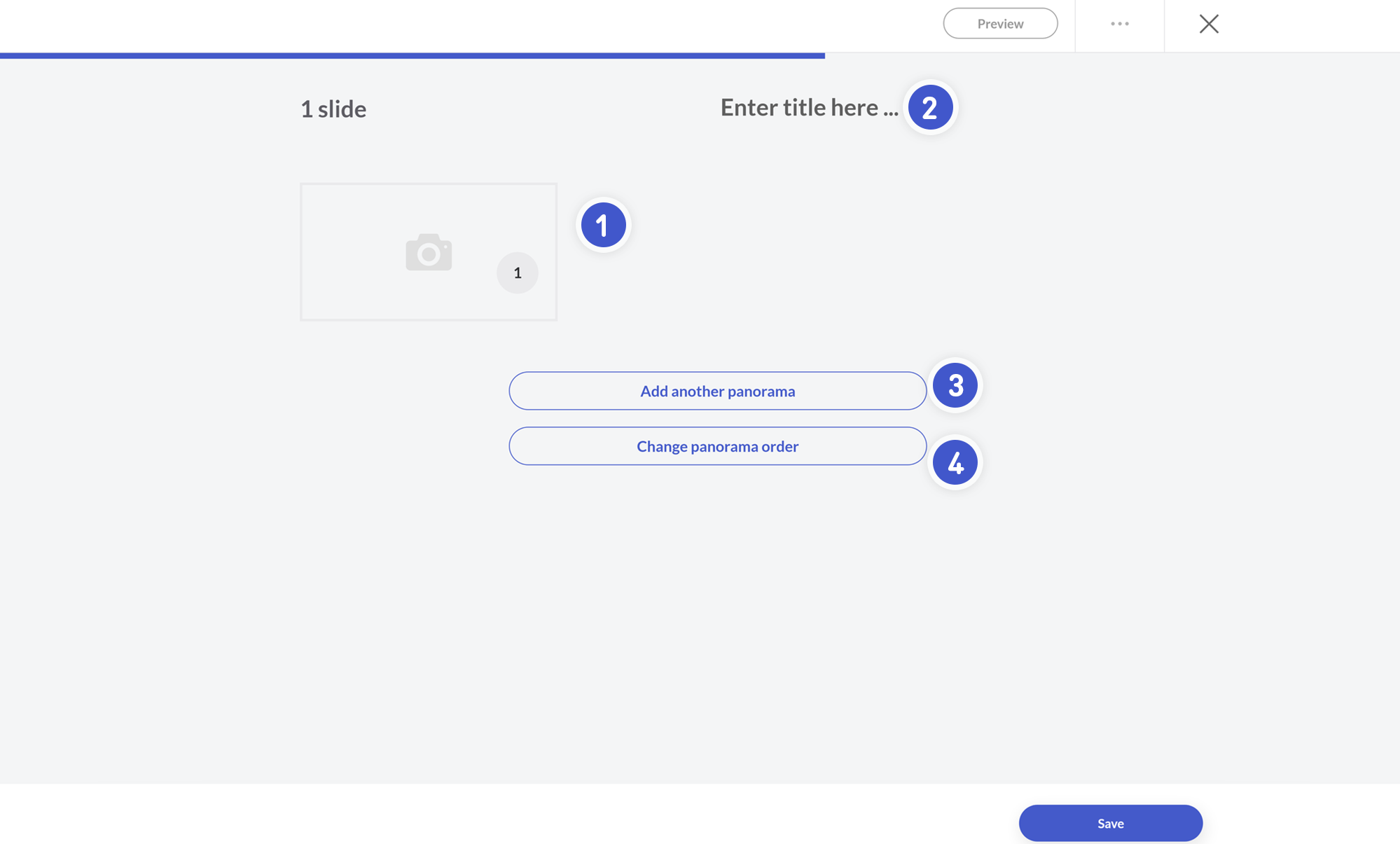Click the blank header area left of Preview
This screenshot has width=1400, height=844.
(x=490, y=25)
